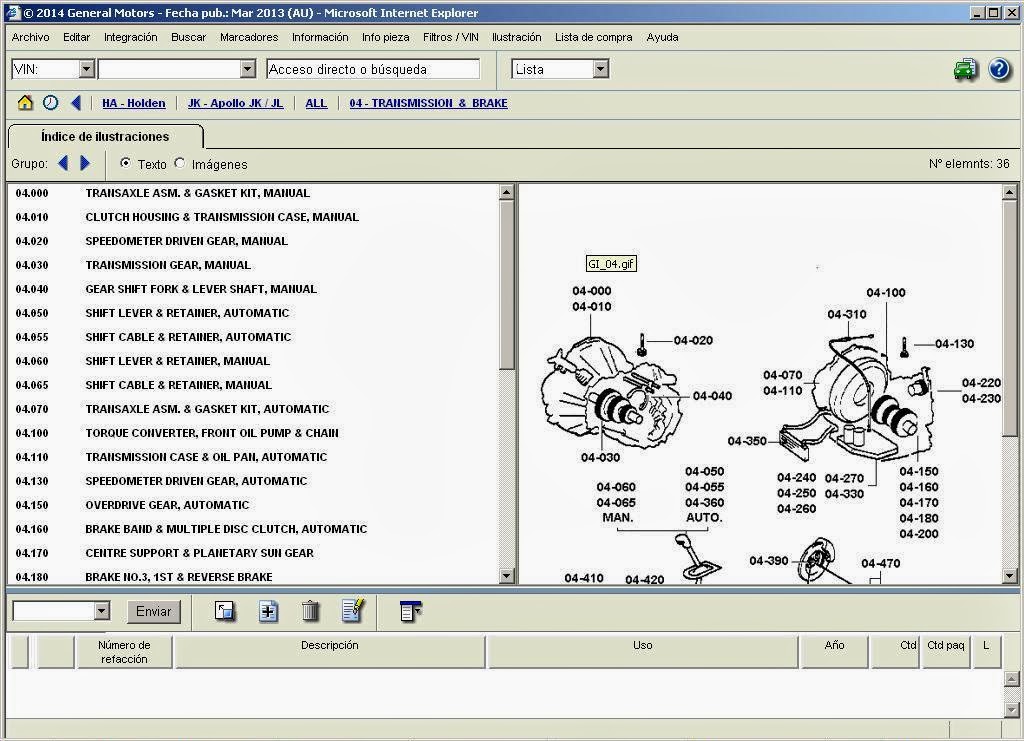Viewport: 1024px width, 741px height.
Task: Open the blue help question icon
Action: coord(999,69)
